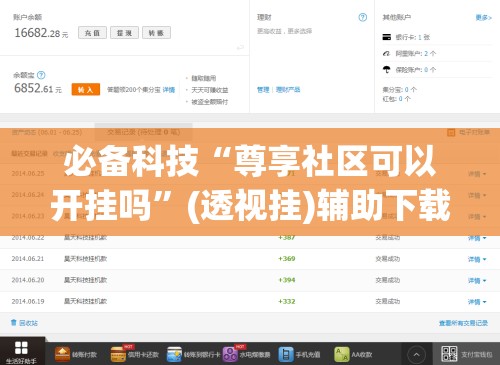Click 交易成功 status in the +332 row
Viewport: 500px width, 365px height.
click(388, 301)
